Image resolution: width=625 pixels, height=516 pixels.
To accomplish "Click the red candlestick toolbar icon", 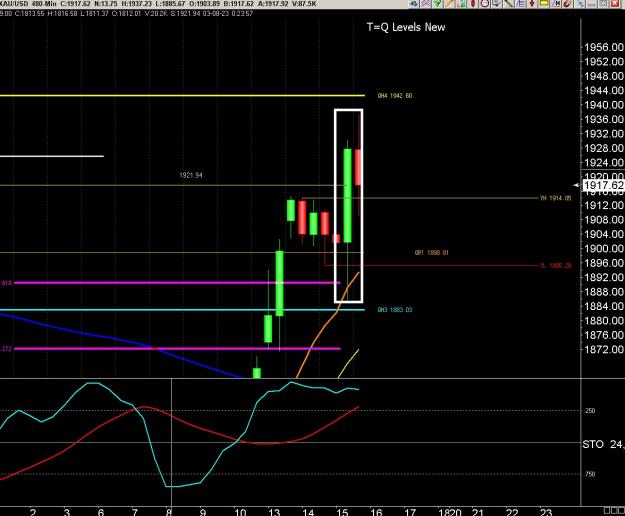I will click(x=473, y=3).
